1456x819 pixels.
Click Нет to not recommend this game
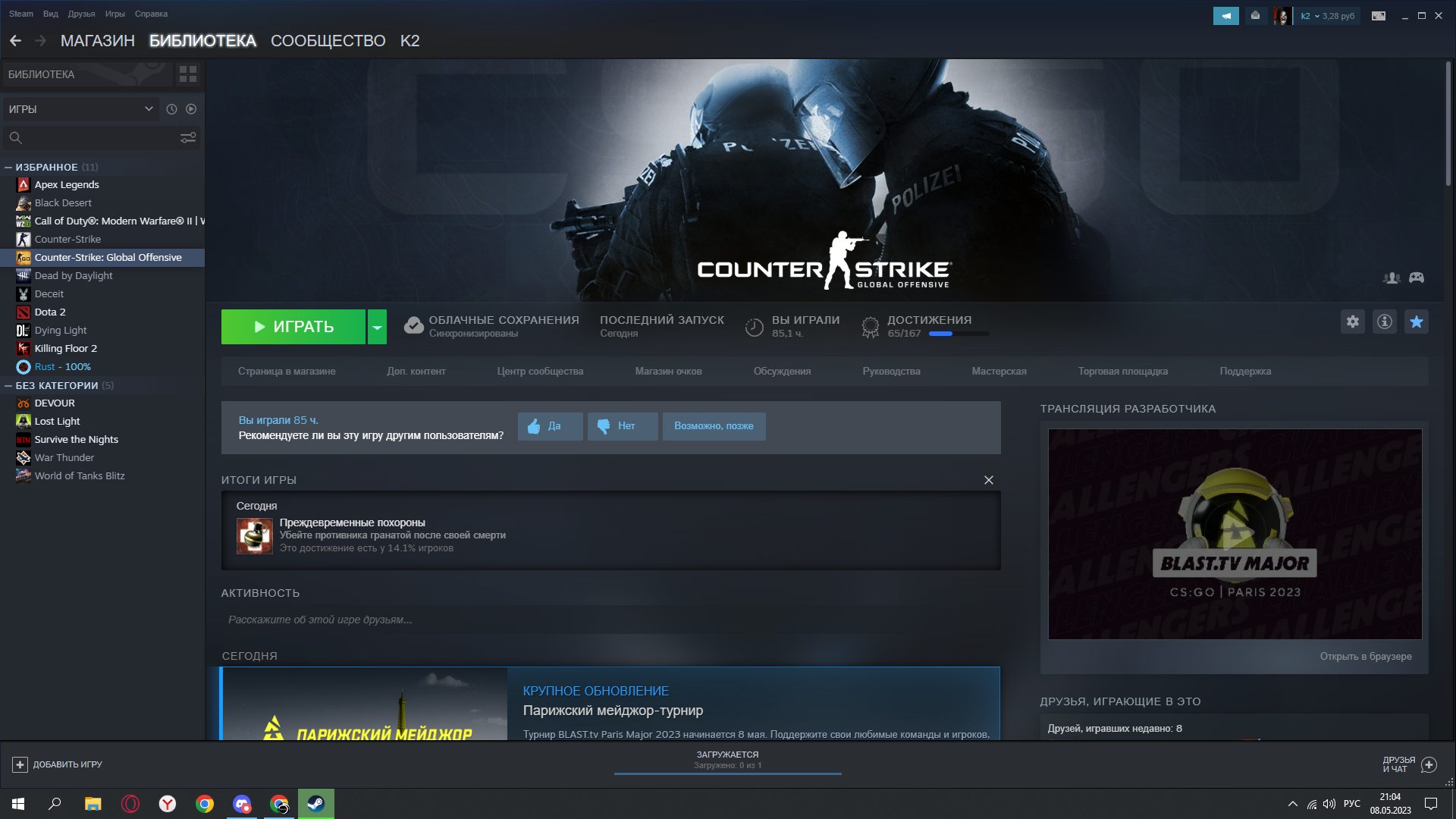coord(621,426)
